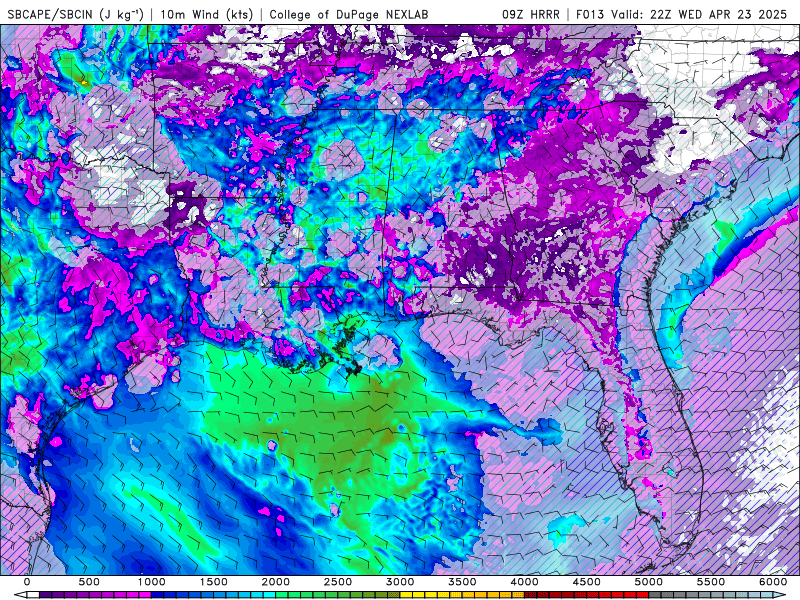Viewport: 800px width, 600px height.
Task: Click the College of DuPage NEXLAB text
Action: (348, 15)
